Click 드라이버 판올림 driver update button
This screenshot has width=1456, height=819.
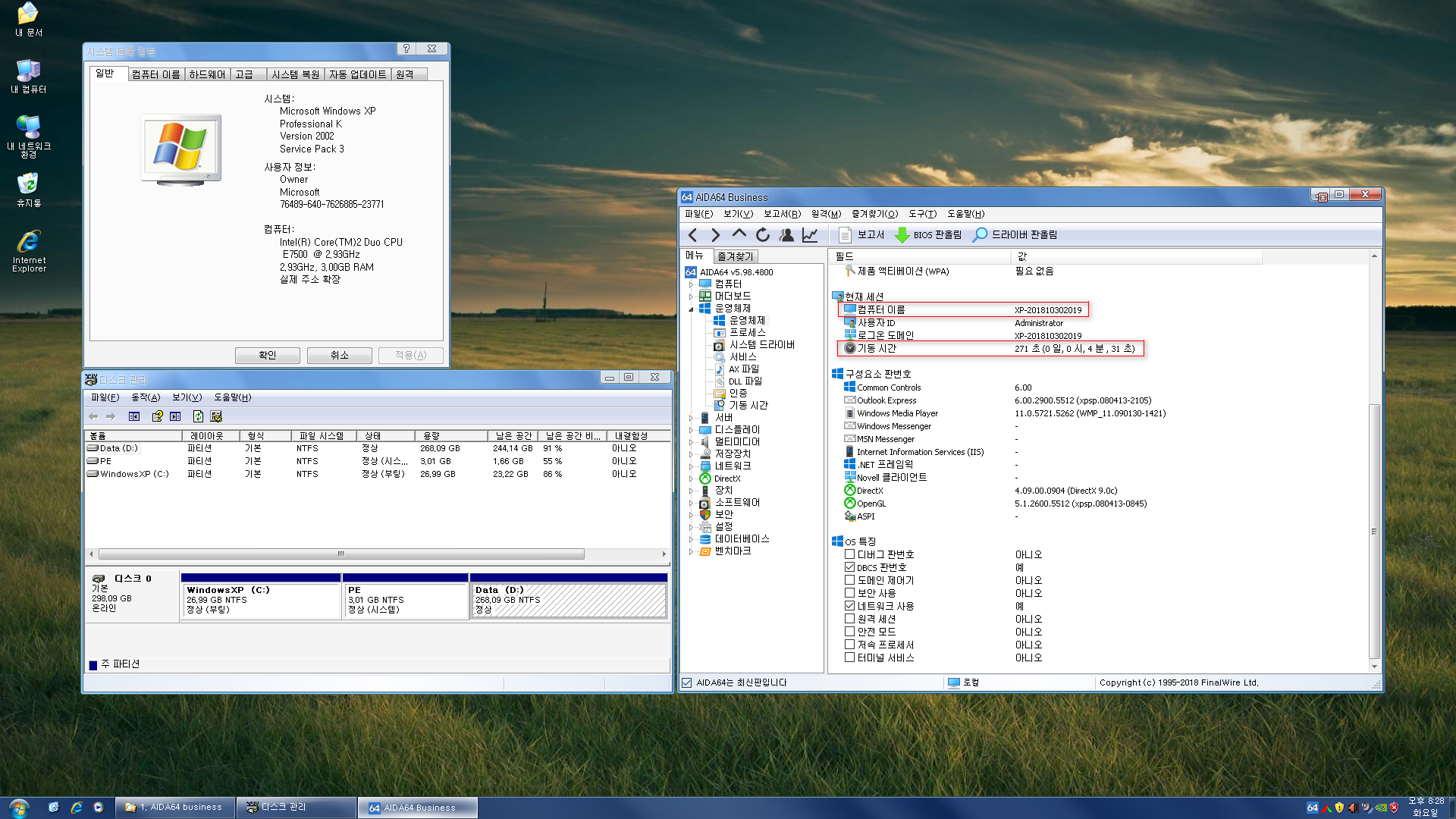[1015, 235]
